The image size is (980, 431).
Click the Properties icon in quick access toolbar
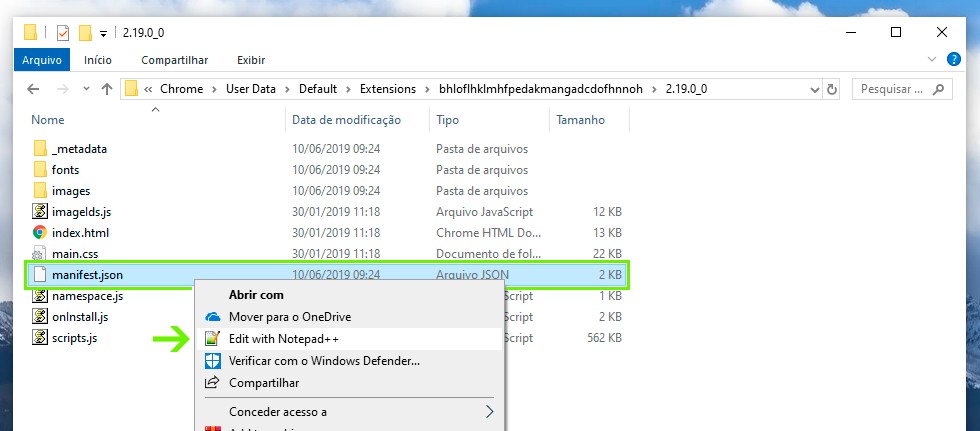64,32
